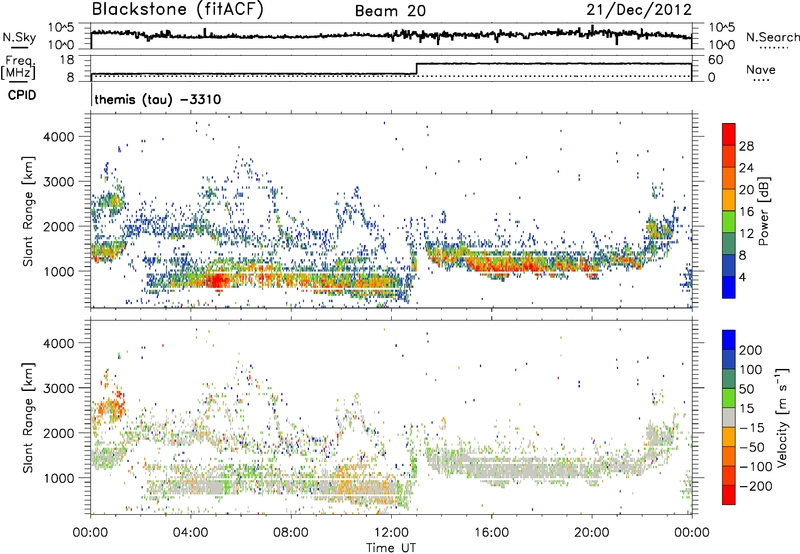Click the frequency step near 13:00

pyautogui.click(x=417, y=69)
